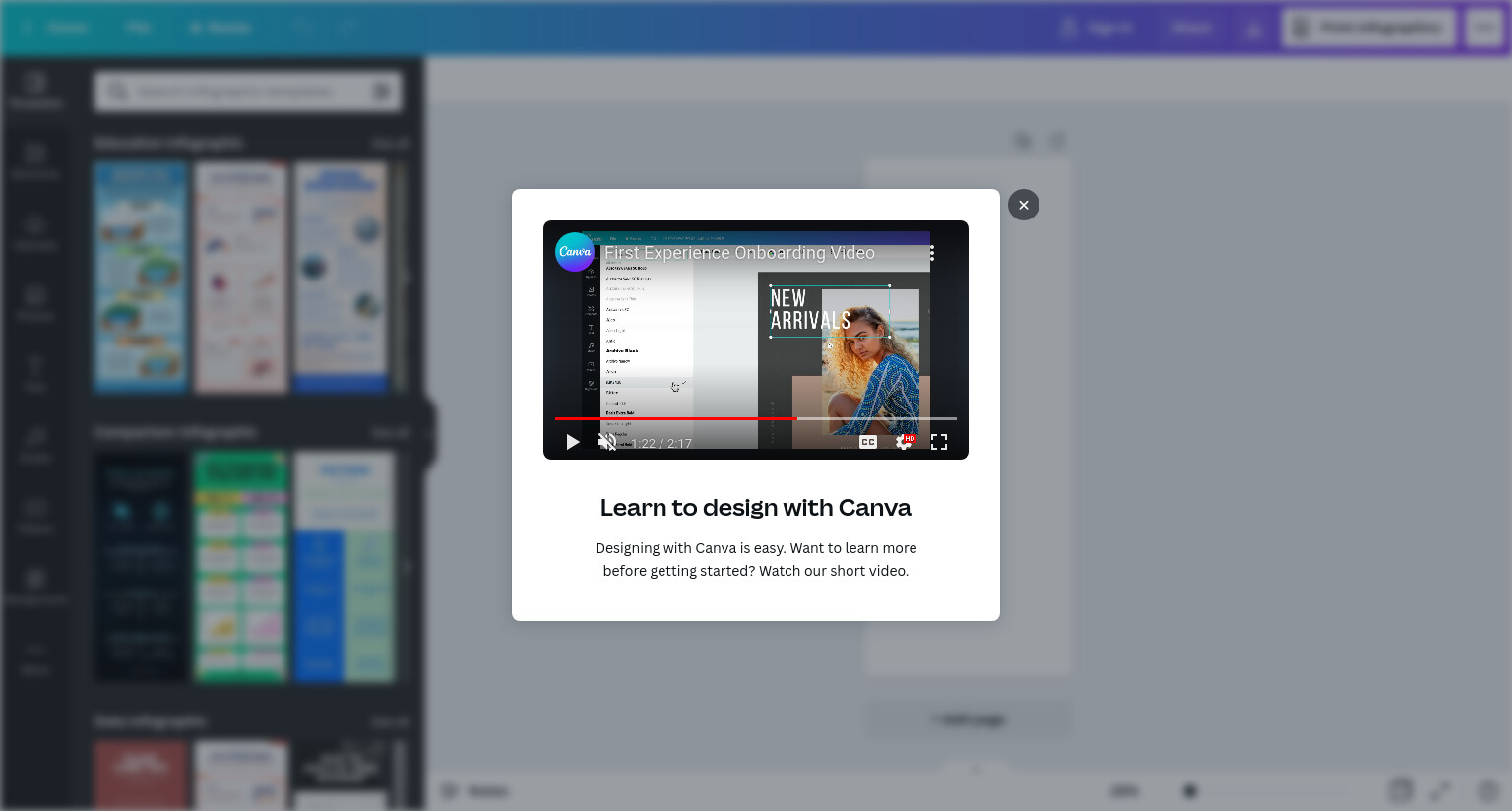Go to Home in the top bar
Viewport: 1512px width, 811px height.
coord(58,28)
